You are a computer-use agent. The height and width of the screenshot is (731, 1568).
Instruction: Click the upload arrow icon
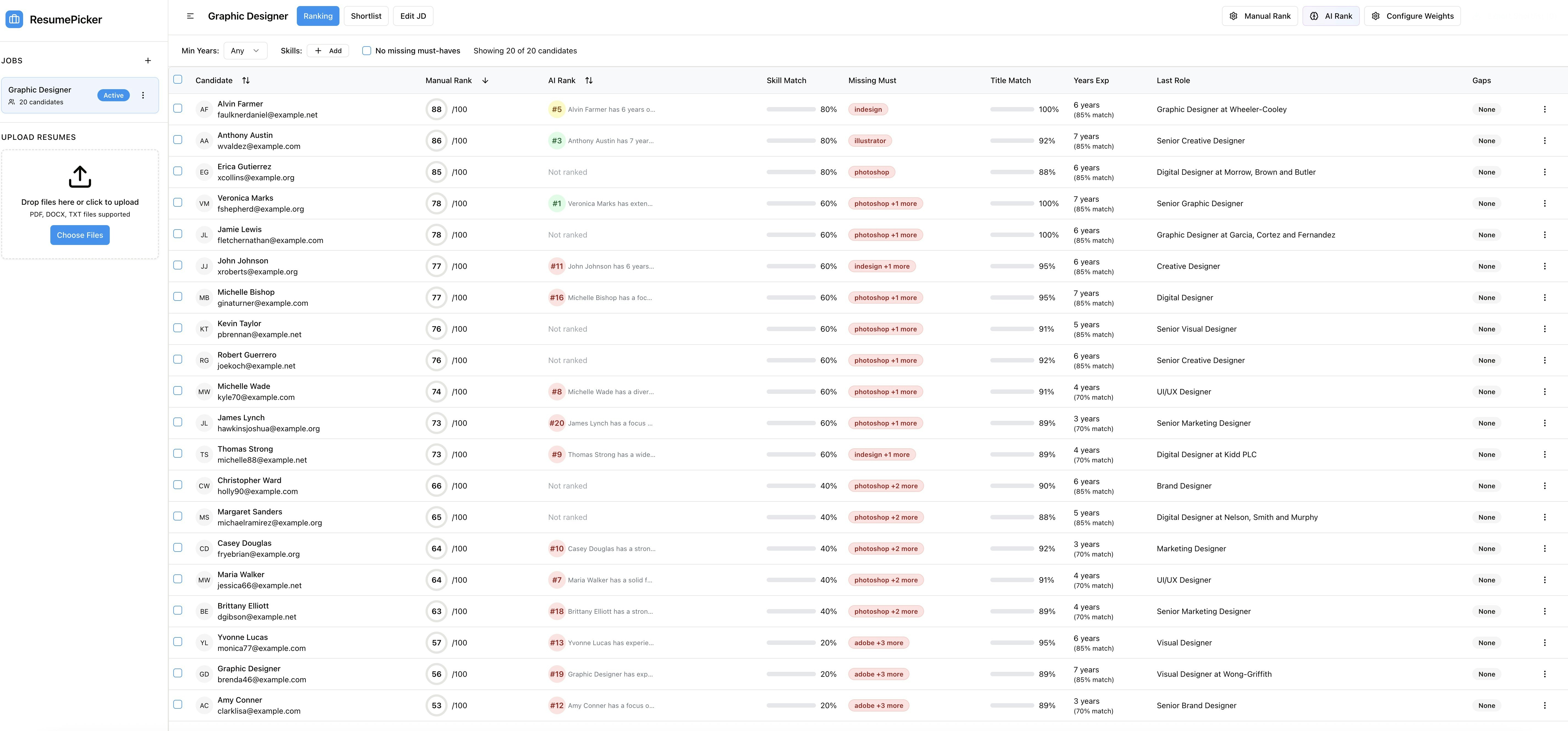[x=80, y=177]
